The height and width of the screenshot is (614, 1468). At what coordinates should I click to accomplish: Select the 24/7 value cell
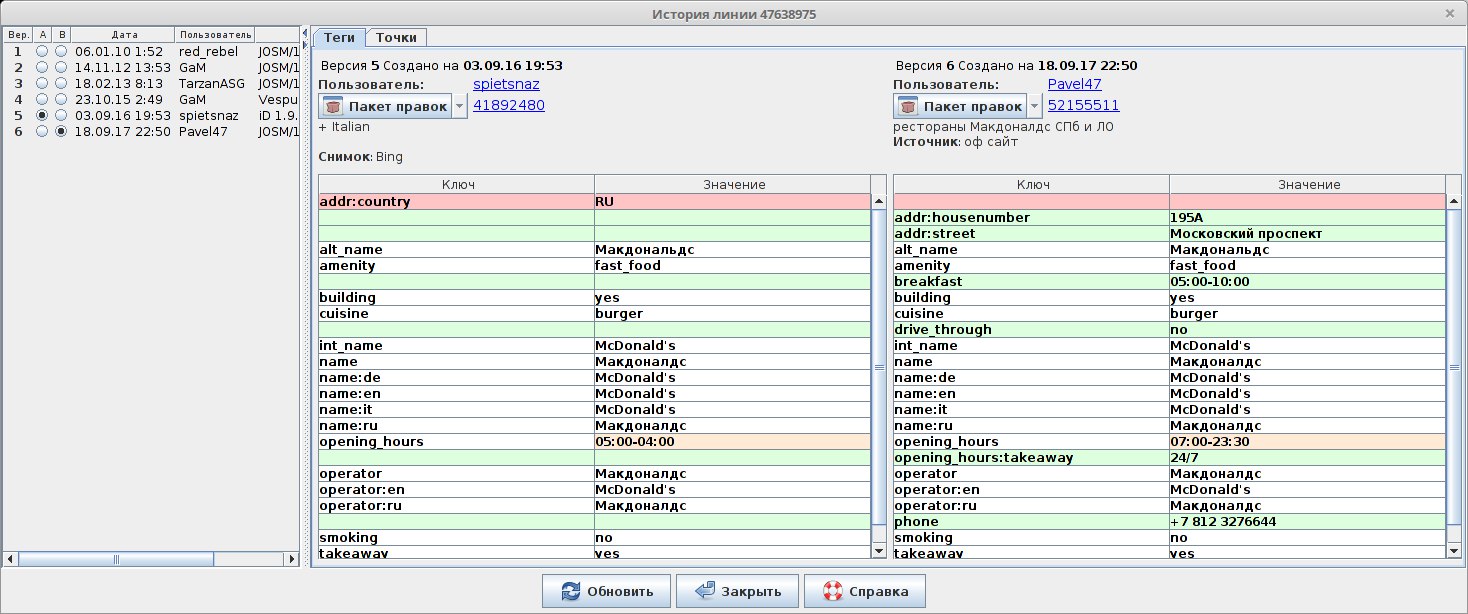tap(1307, 457)
